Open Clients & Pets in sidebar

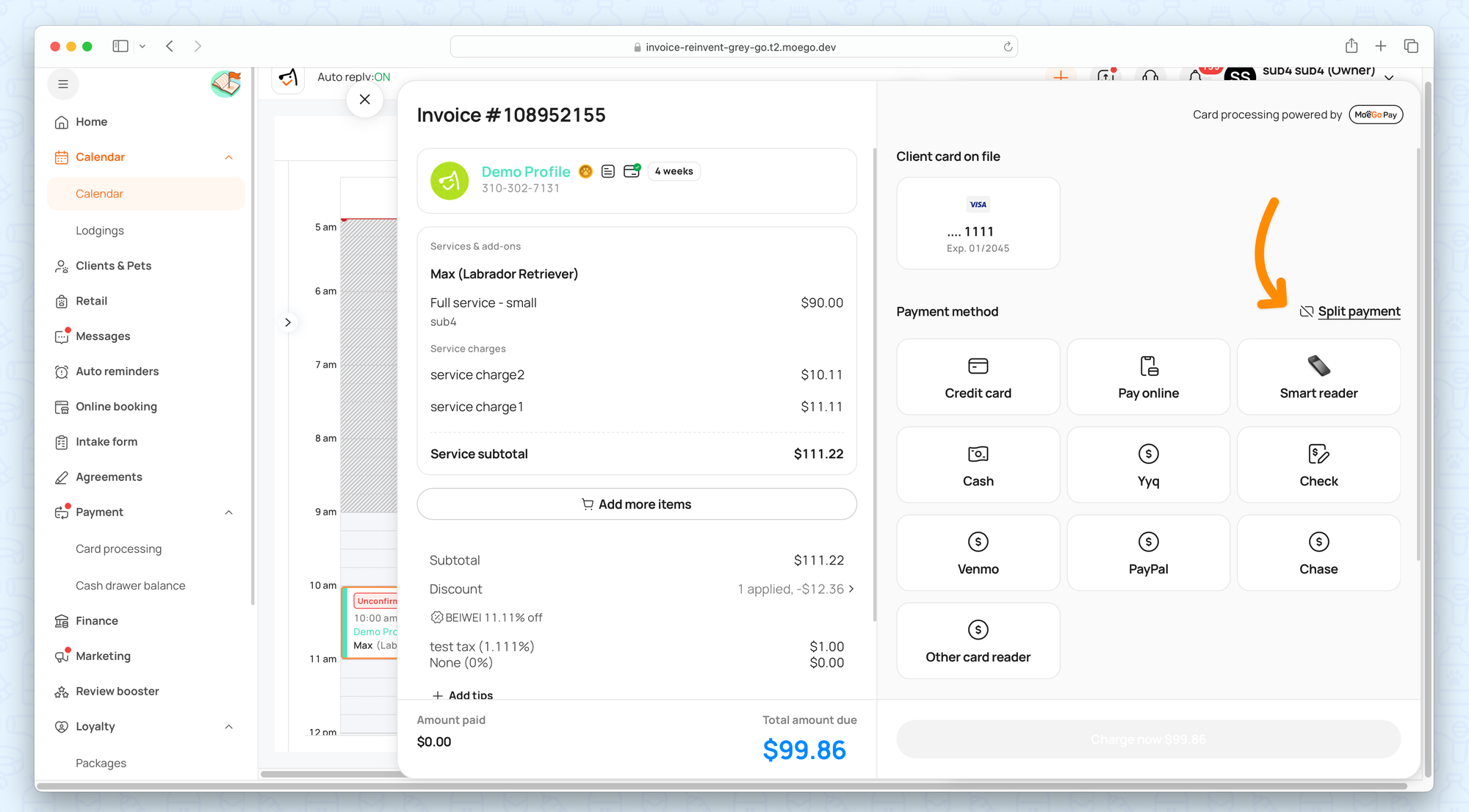(x=113, y=266)
